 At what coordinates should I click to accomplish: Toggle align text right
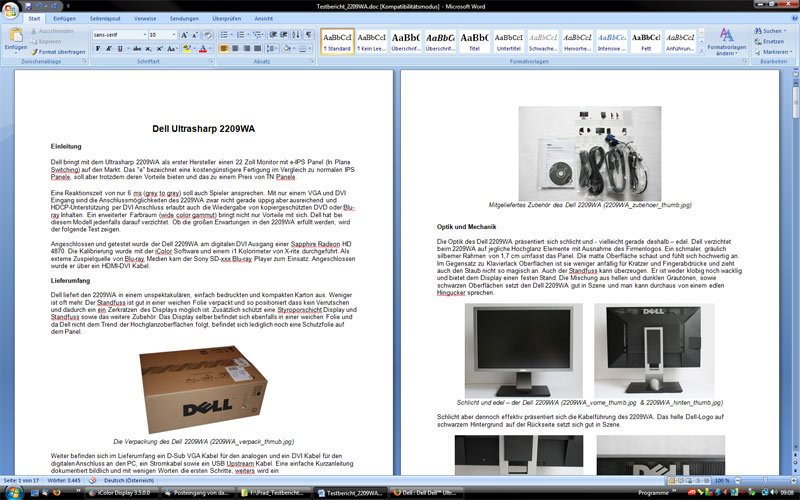point(246,48)
